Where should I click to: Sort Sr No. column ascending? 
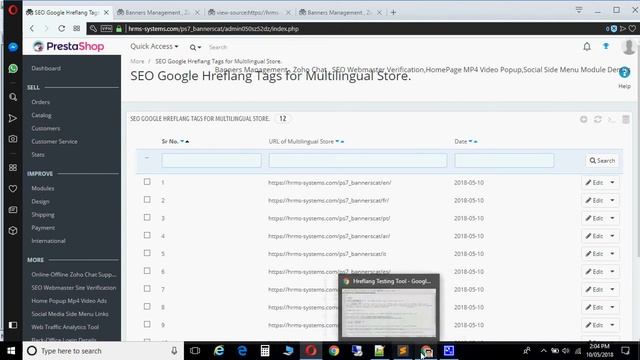tap(187, 142)
